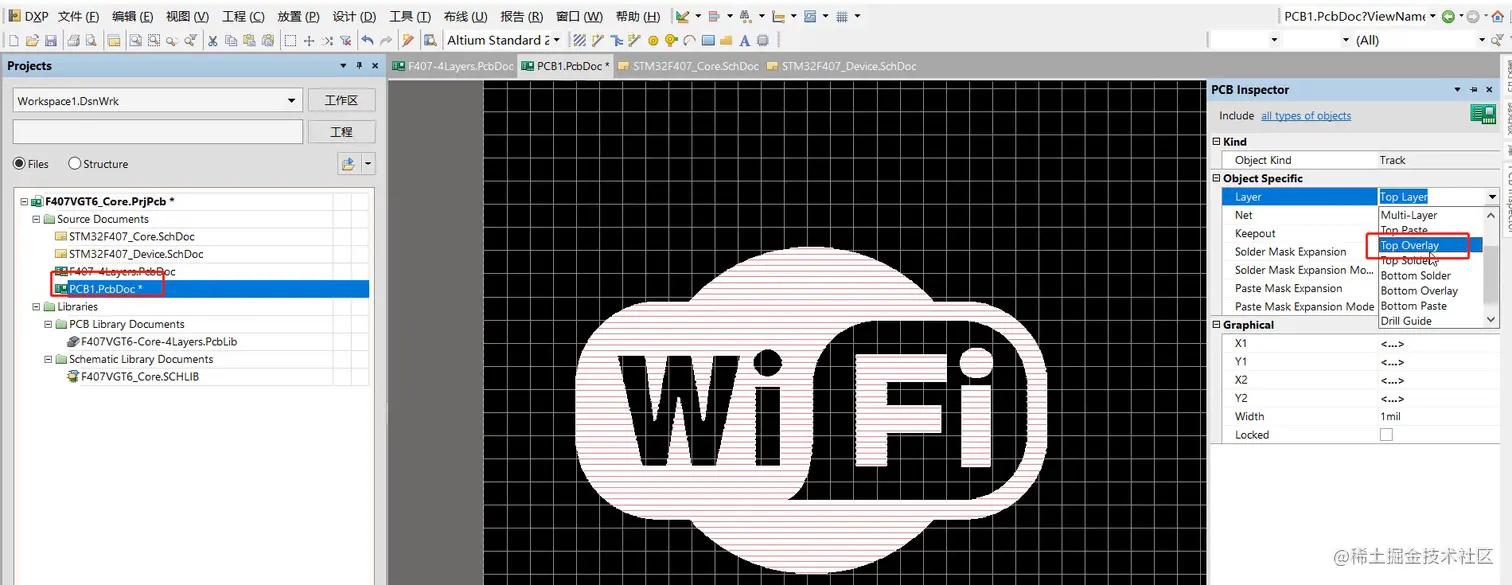Click the Width value 1mil field

1438,417
